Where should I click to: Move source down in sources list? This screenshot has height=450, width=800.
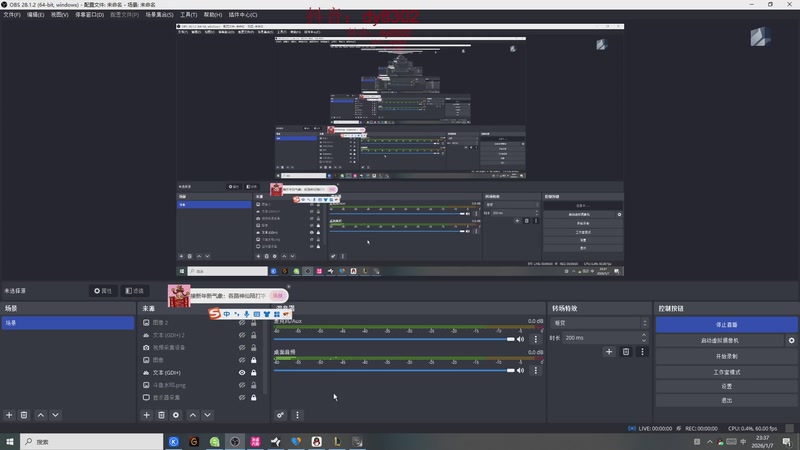[208, 415]
